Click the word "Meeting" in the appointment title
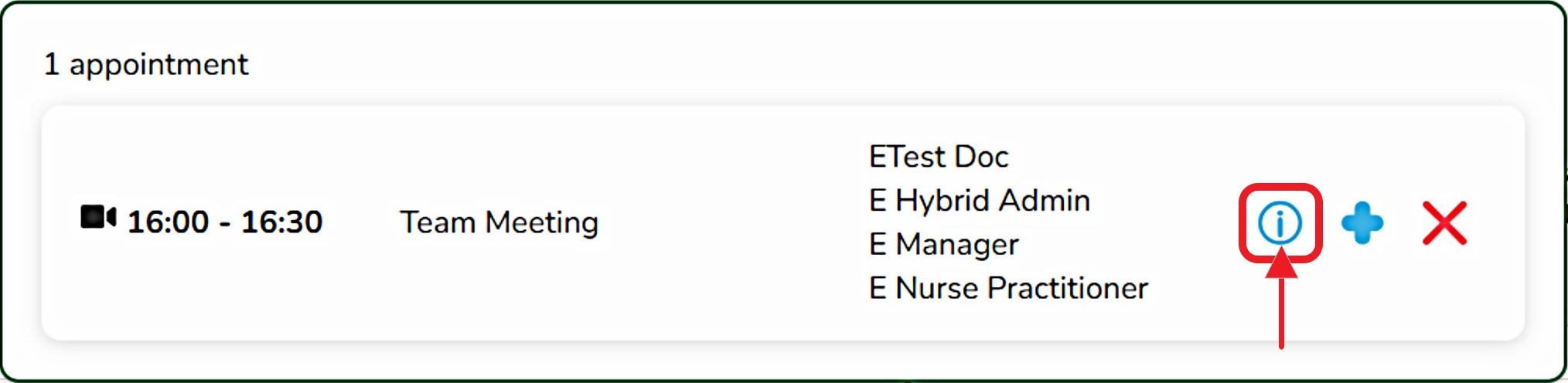 pos(541,222)
